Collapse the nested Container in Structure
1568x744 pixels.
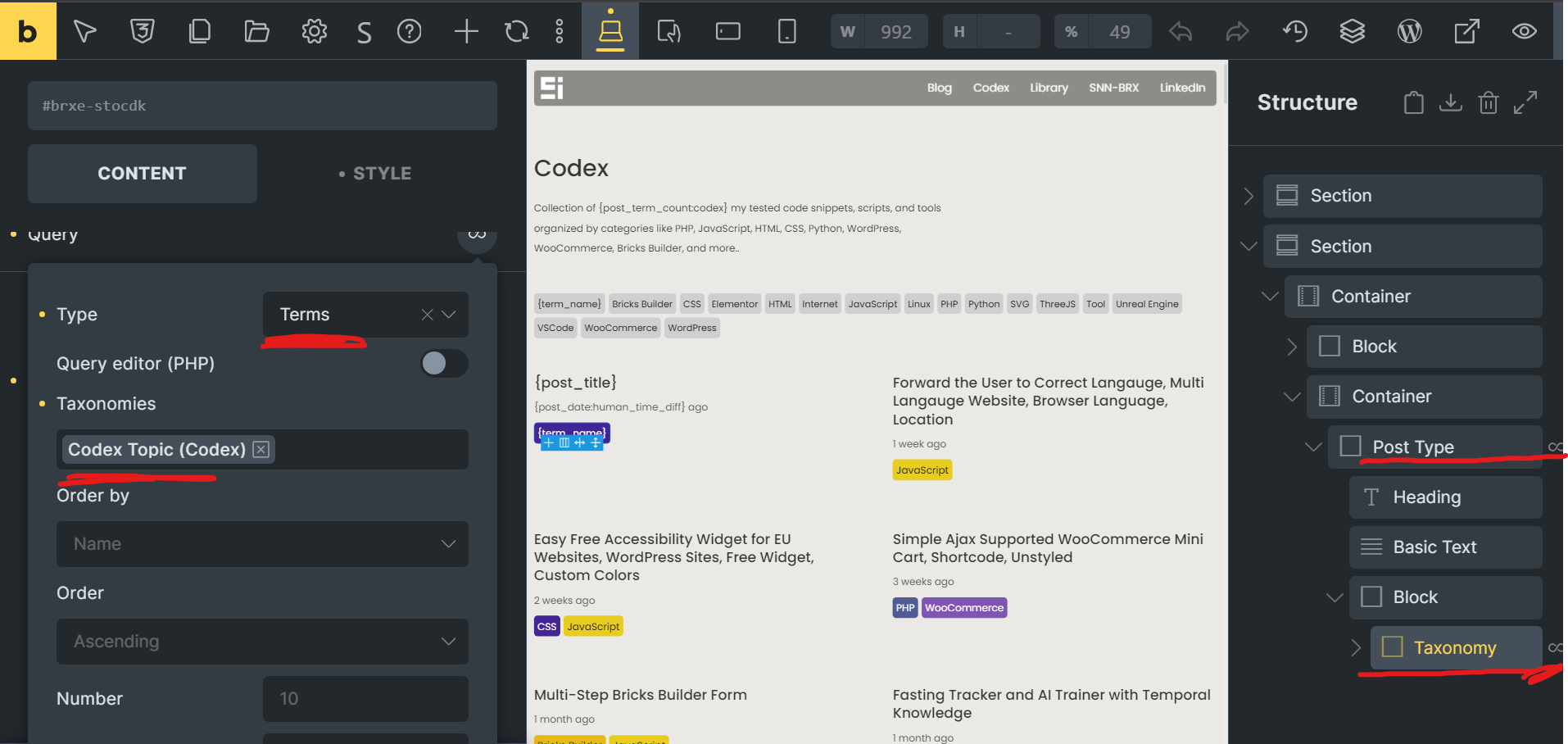point(1292,397)
